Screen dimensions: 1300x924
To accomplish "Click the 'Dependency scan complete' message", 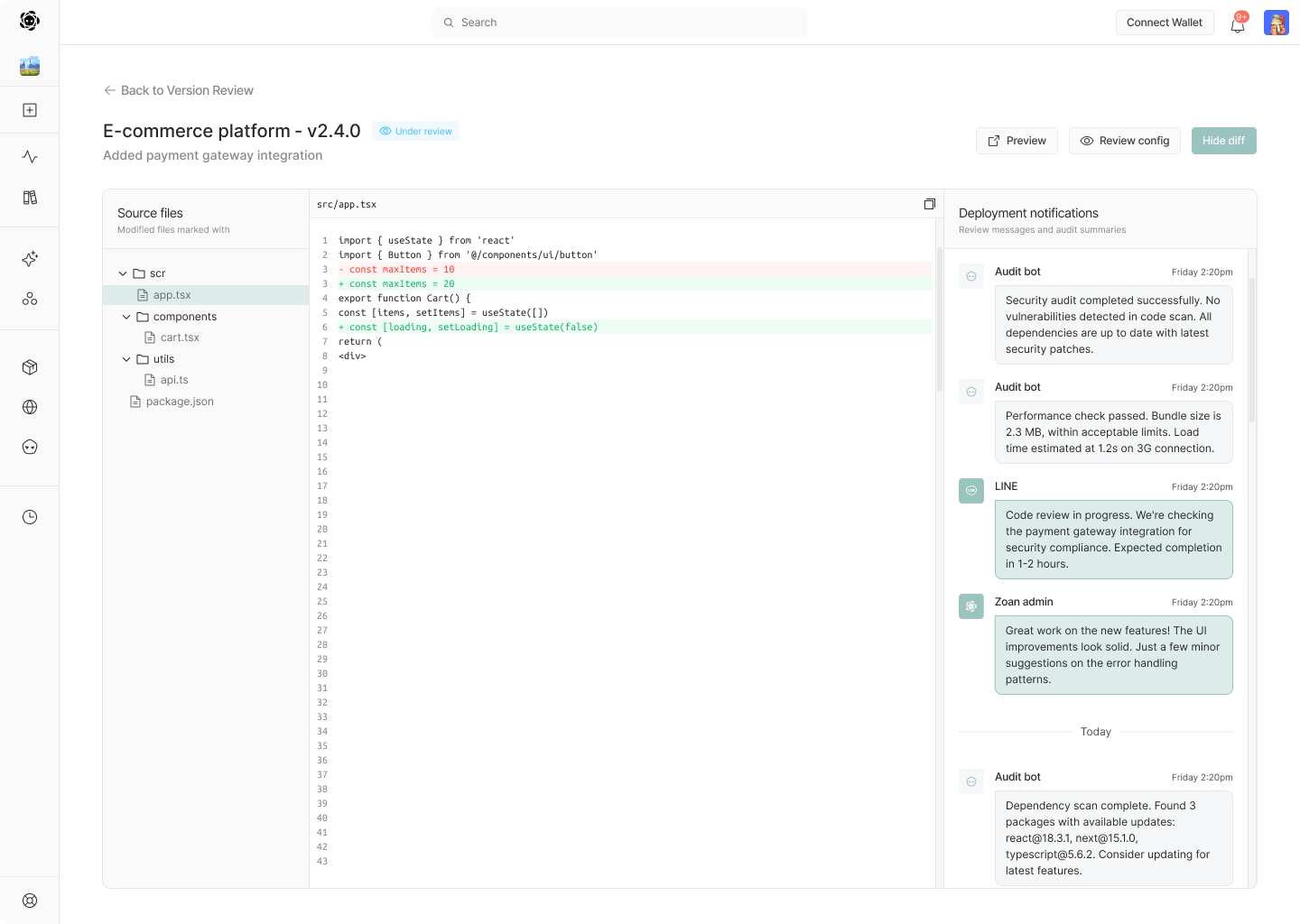I will point(1114,838).
